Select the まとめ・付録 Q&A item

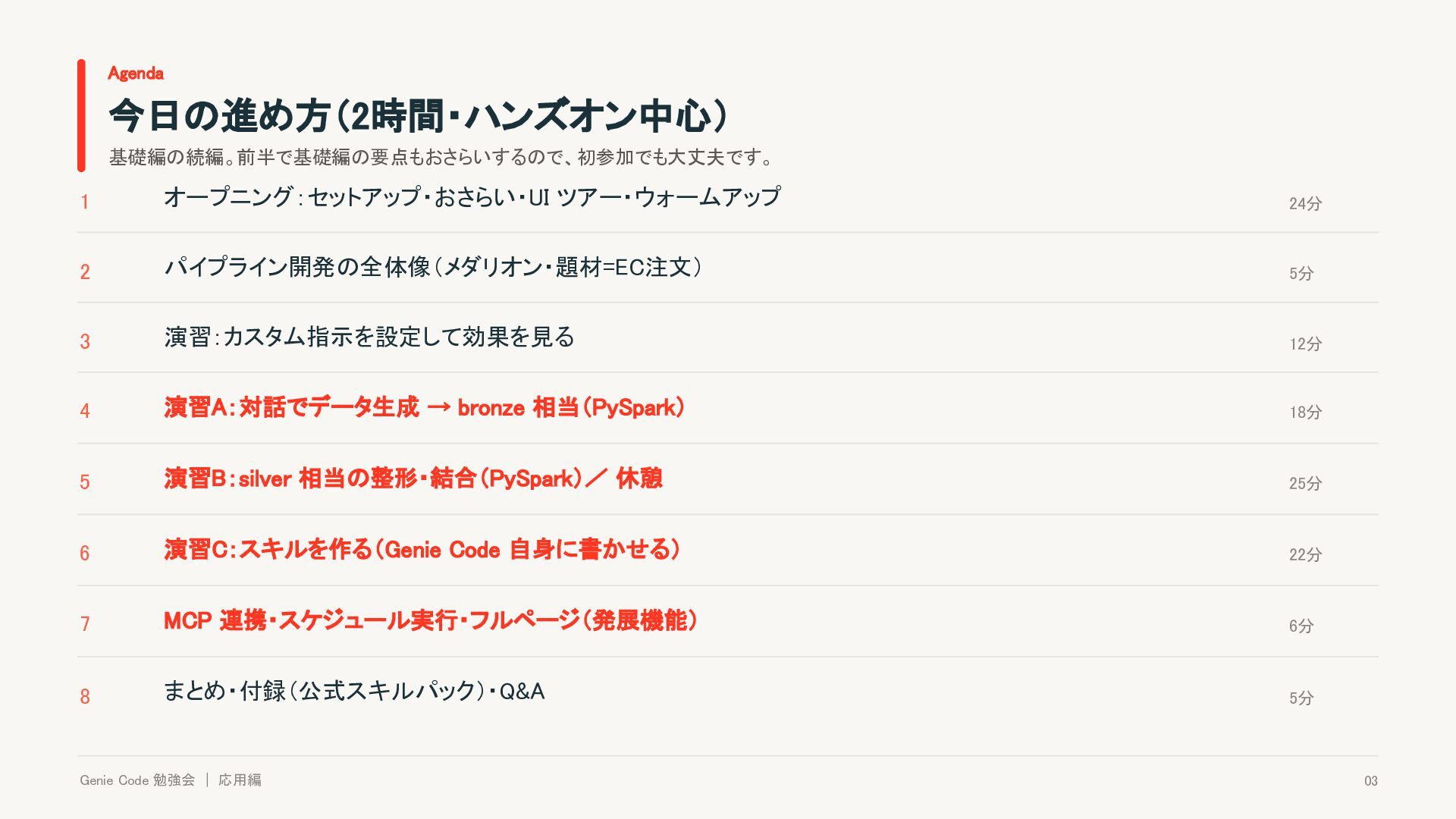[354, 691]
